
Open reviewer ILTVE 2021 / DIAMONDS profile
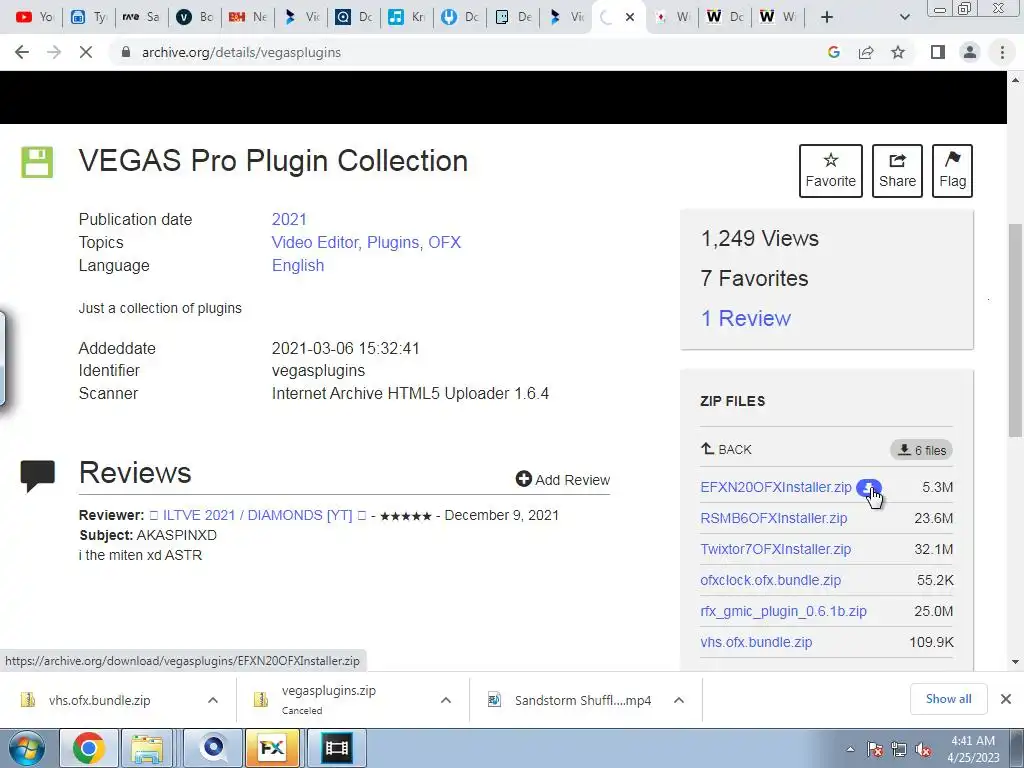click(257, 515)
